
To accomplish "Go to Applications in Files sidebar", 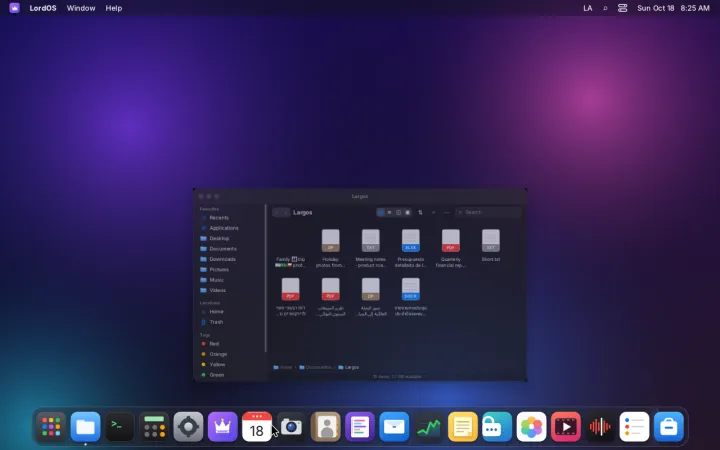I will [231, 228].
